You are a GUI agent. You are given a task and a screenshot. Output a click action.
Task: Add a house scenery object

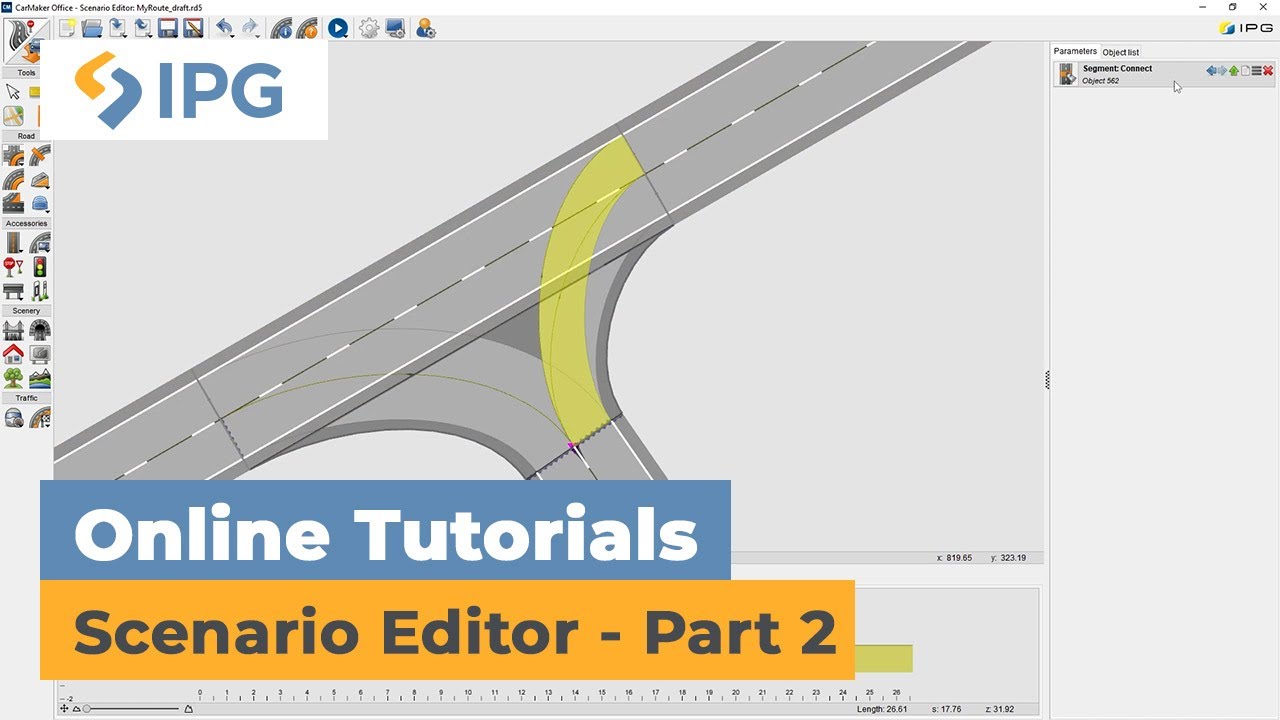14,354
